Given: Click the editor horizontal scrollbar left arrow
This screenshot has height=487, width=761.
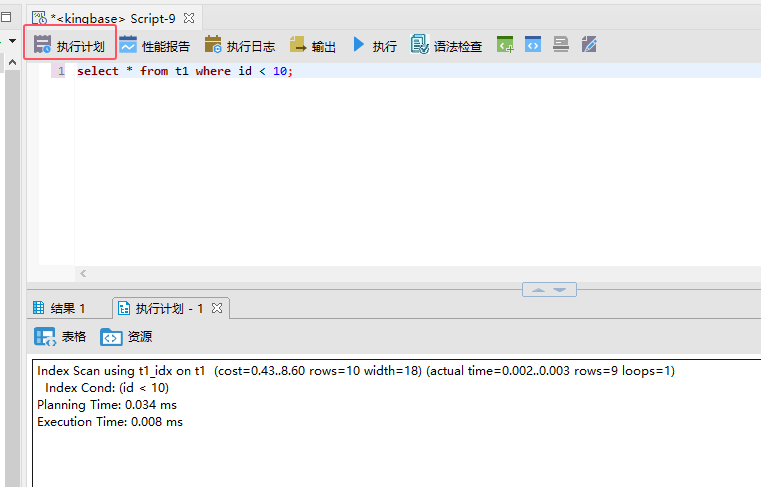Looking at the screenshot, I should coord(83,273).
